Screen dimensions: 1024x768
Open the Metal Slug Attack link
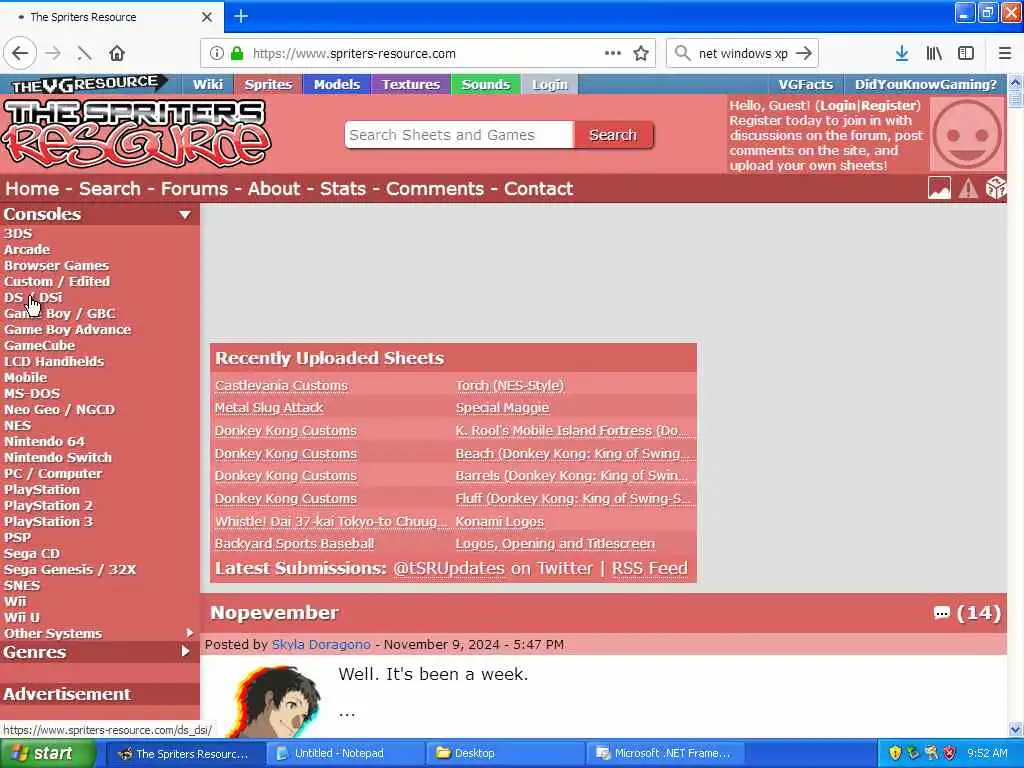pos(268,408)
